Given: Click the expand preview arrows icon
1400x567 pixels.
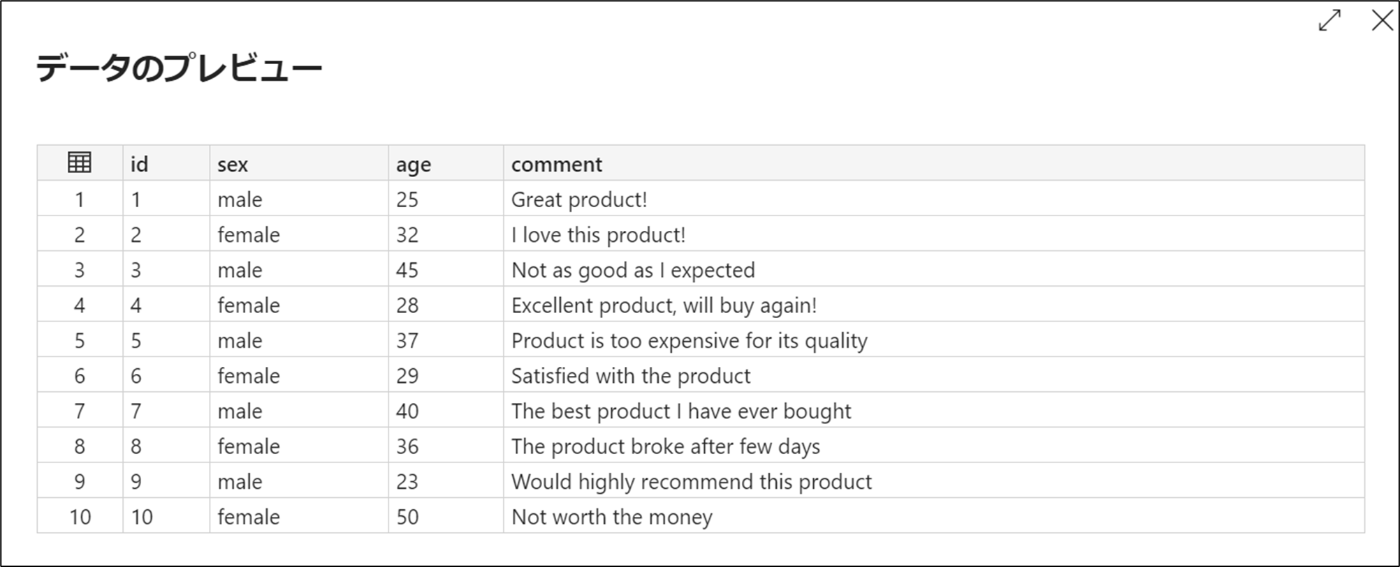Looking at the screenshot, I should pos(1330,20).
